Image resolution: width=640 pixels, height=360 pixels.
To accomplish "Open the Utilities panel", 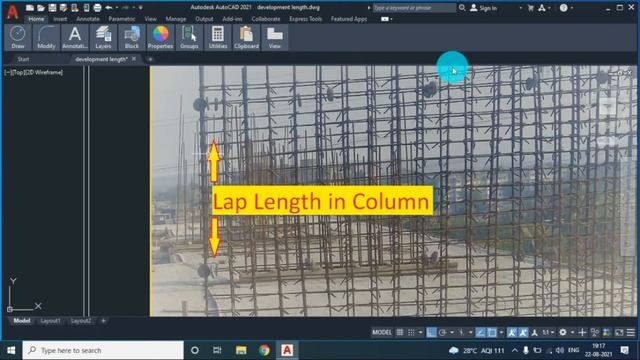I will 218,37.
